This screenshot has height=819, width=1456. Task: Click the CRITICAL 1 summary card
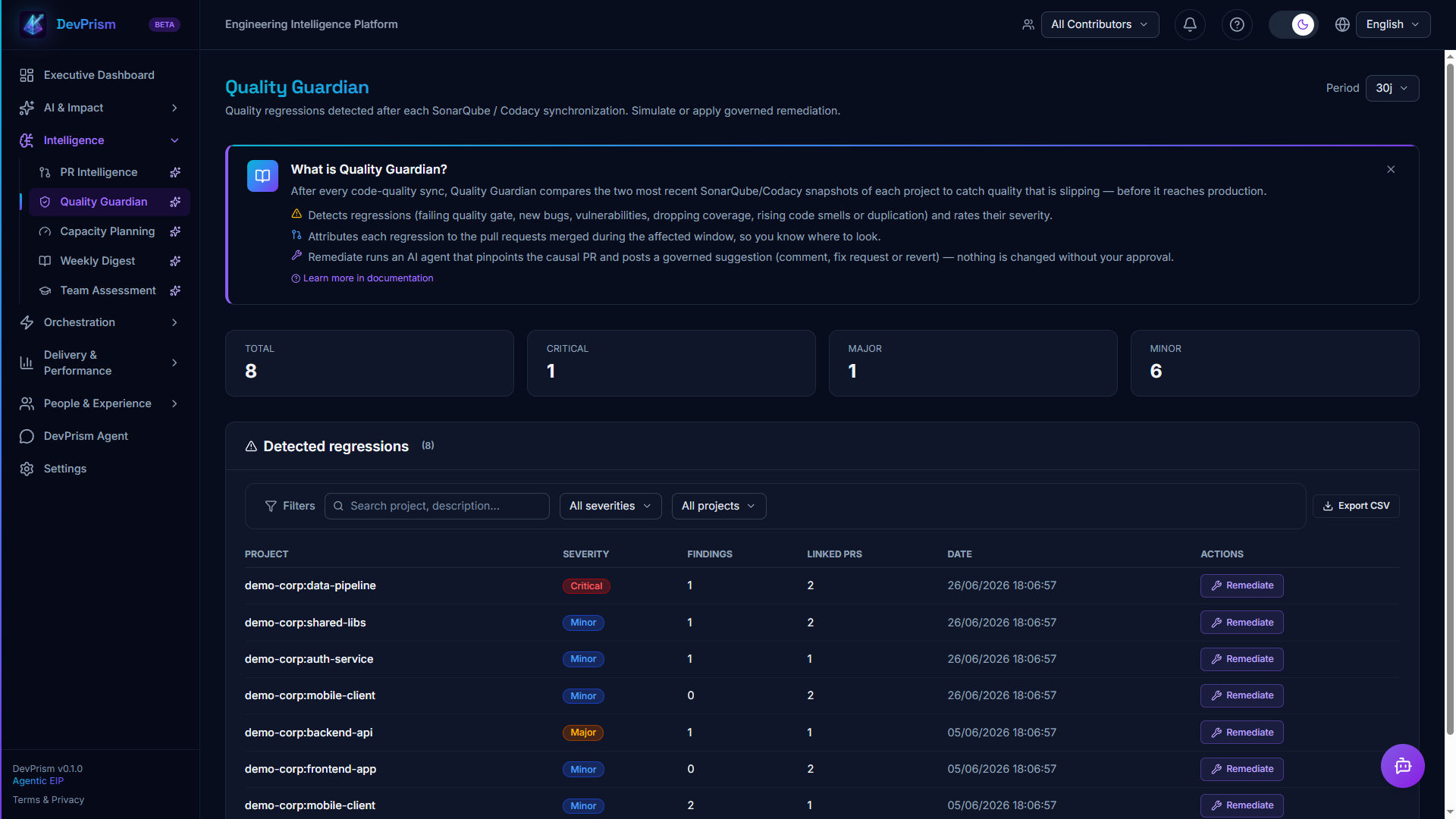(671, 363)
